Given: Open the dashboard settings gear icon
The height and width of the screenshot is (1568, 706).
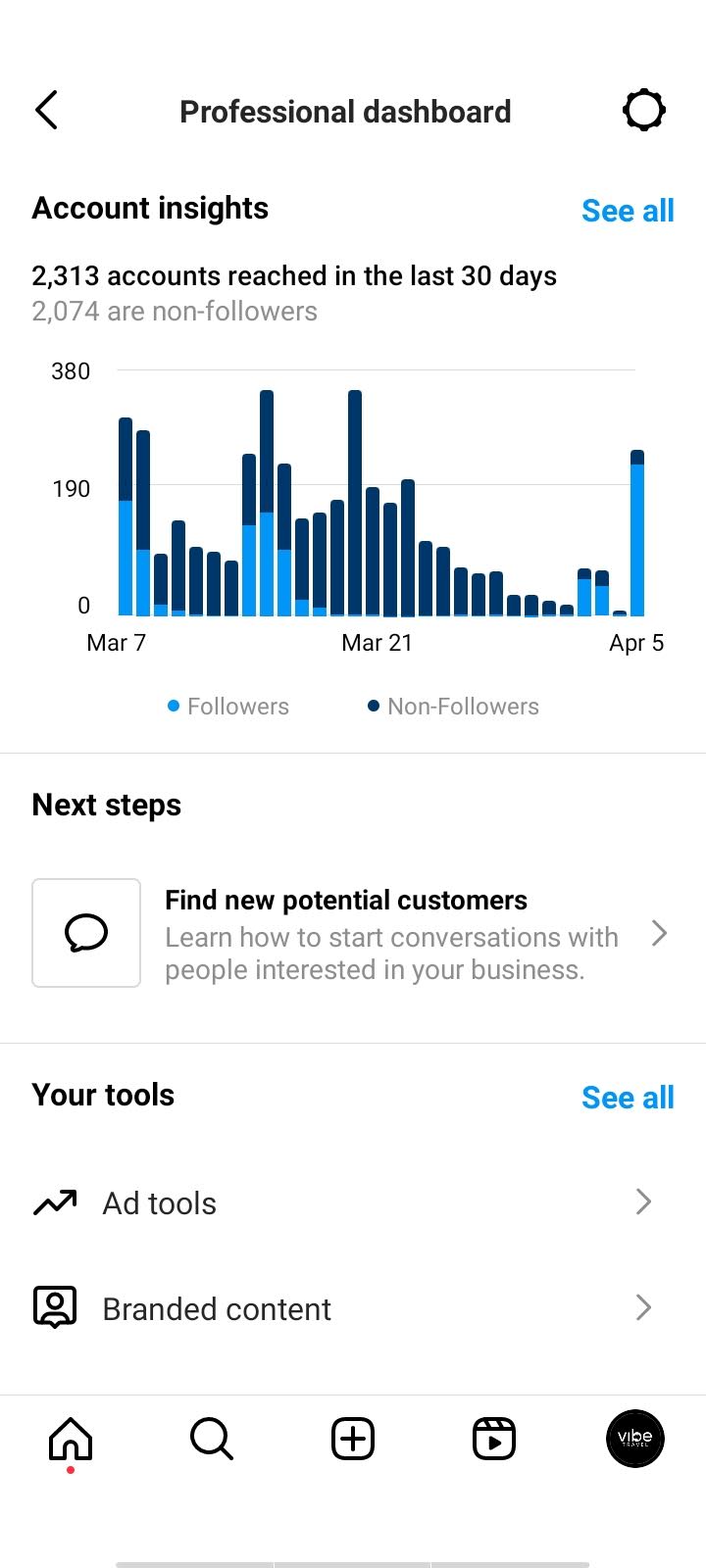Looking at the screenshot, I should [644, 110].
